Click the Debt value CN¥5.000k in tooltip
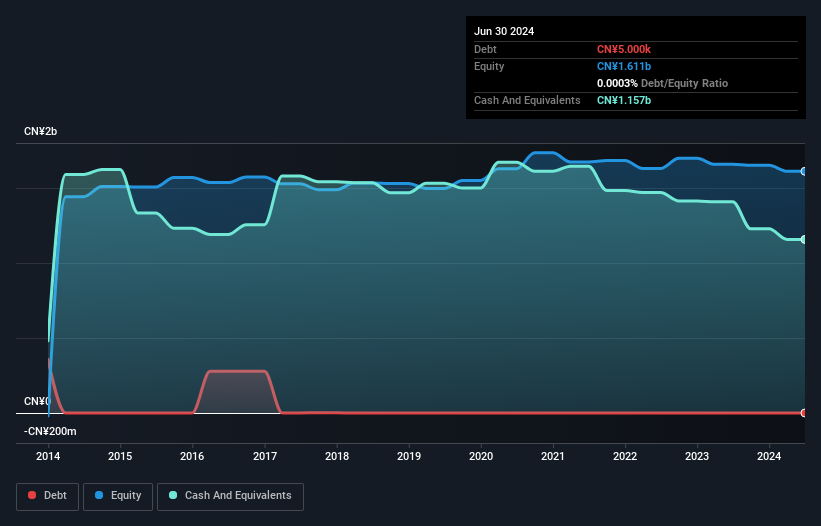This screenshot has width=821, height=526. [x=624, y=49]
